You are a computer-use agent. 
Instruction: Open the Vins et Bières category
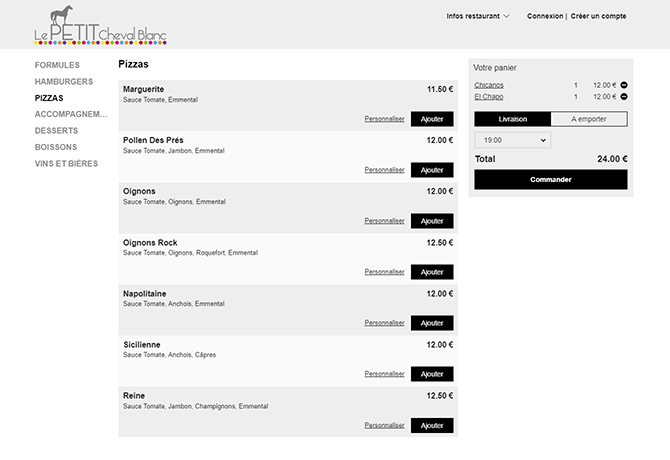pos(66,164)
